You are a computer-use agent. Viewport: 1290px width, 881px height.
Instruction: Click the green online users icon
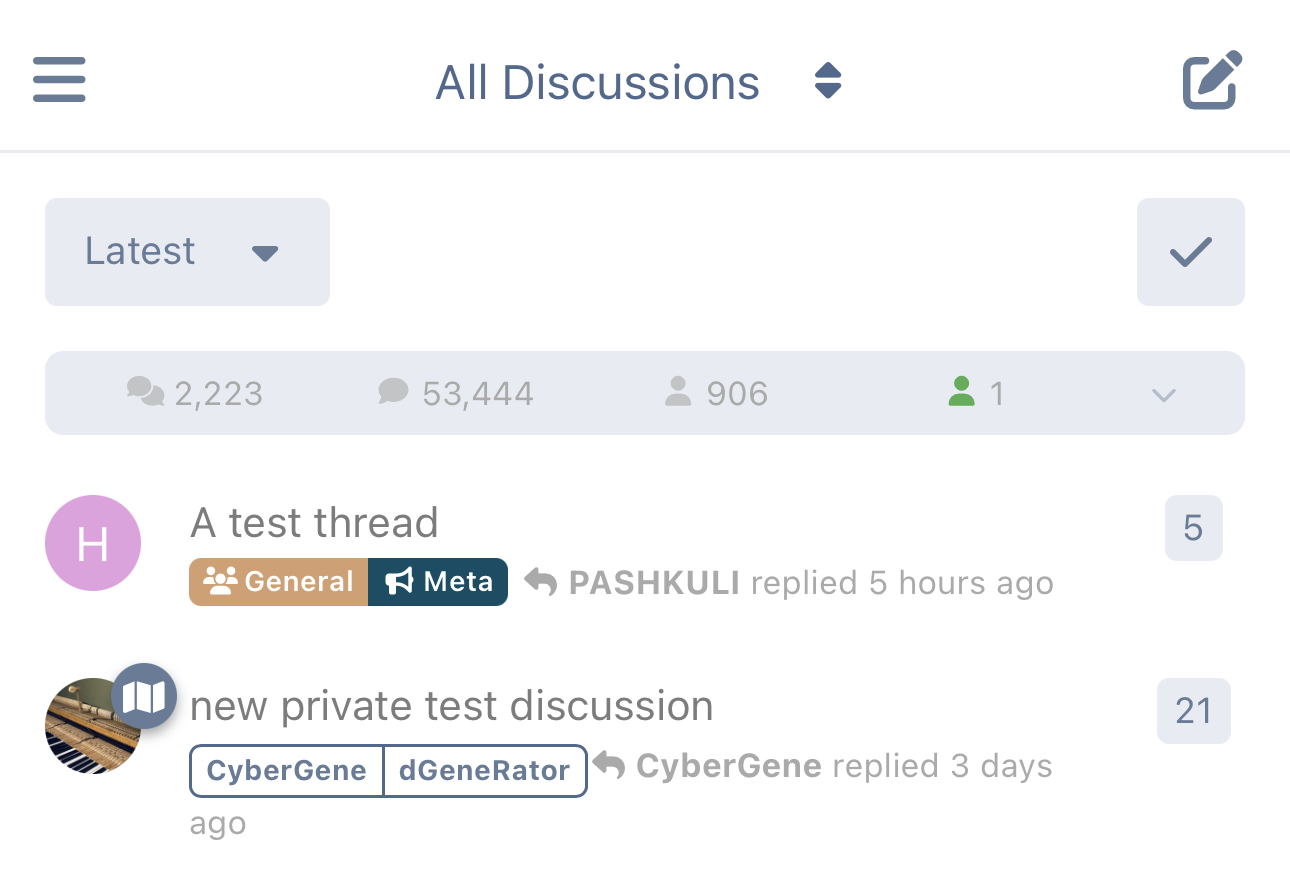tap(961, 392)
